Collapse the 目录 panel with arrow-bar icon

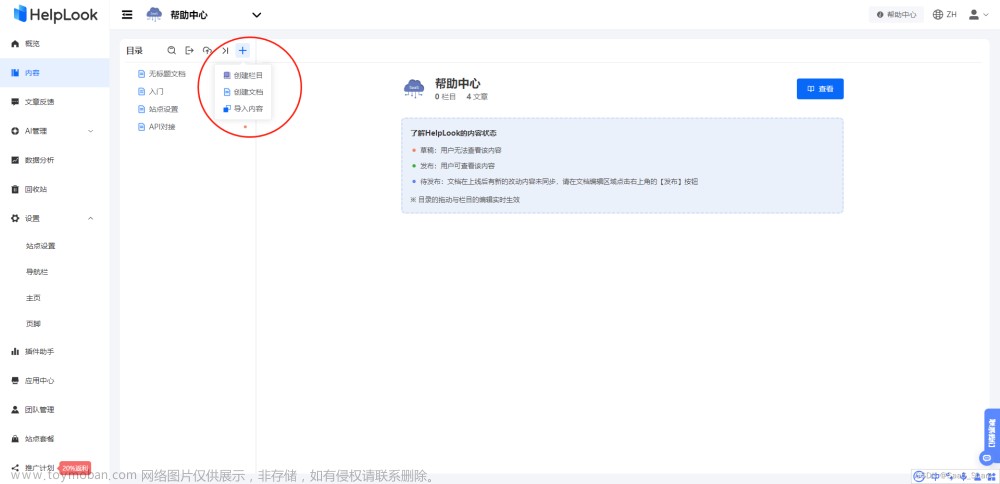(225, 50)
